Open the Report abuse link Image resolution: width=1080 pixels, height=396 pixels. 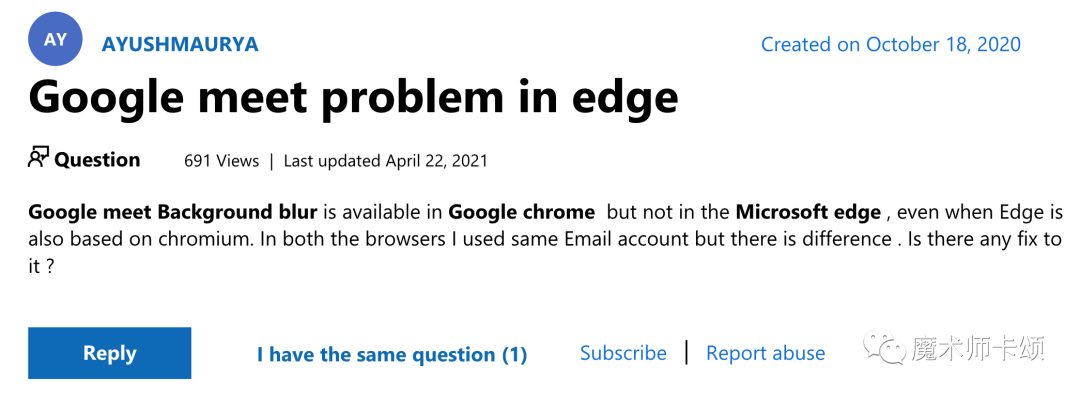[765, 353]
